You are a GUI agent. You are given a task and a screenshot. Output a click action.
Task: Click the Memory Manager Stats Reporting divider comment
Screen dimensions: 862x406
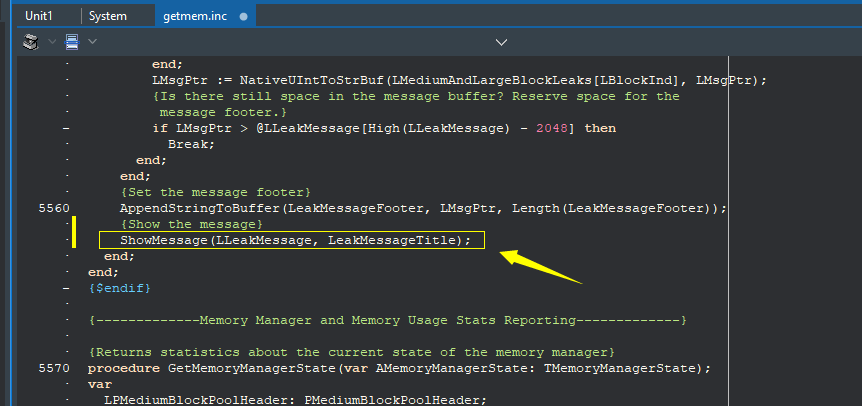click(387, 320)
